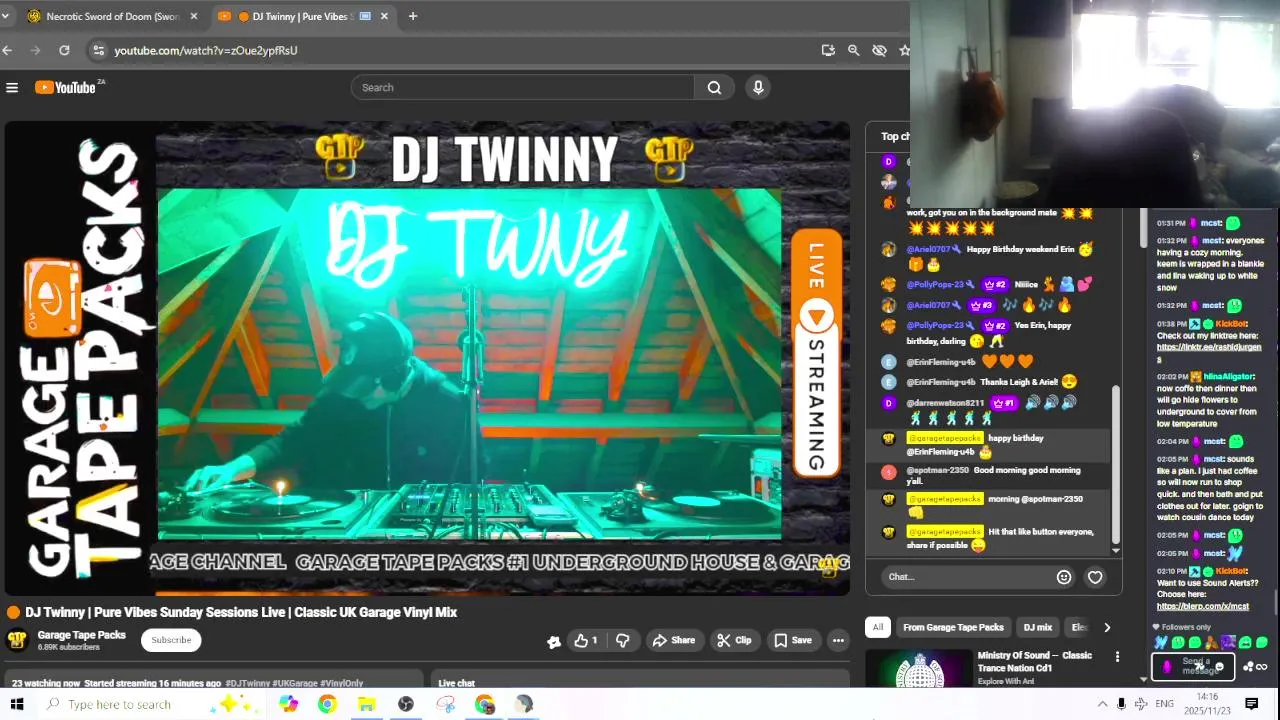Image resolution: width=1280 pixels, height=720 pixels.
Task: Dislike the DJ Twinny video
Action: pyautogui.click(x=622, y=640)
